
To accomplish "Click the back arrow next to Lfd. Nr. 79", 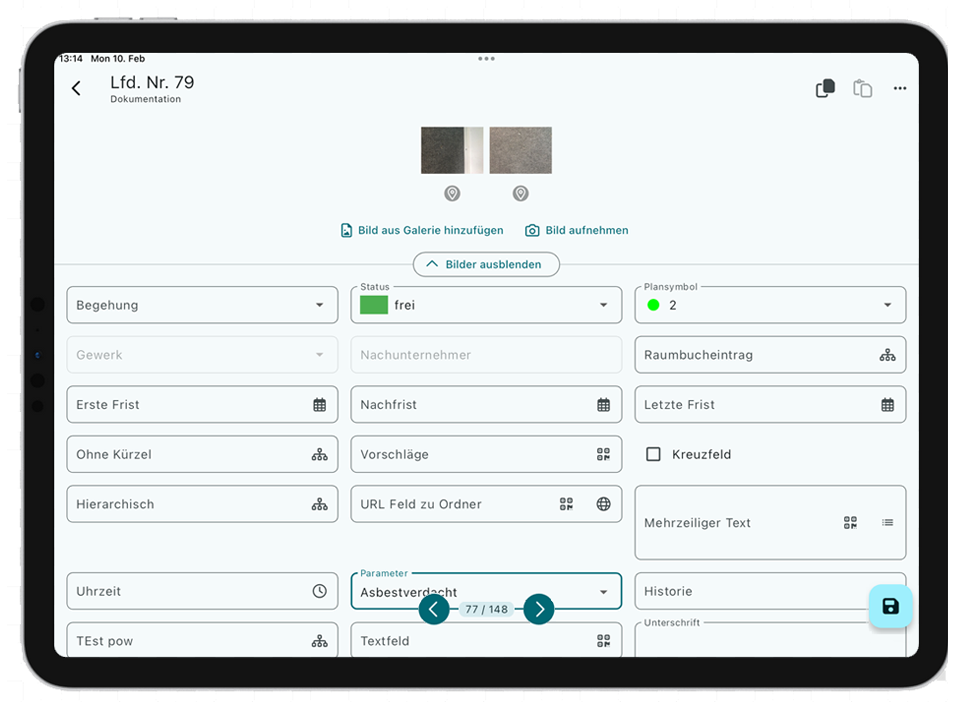I will point(76,89).
